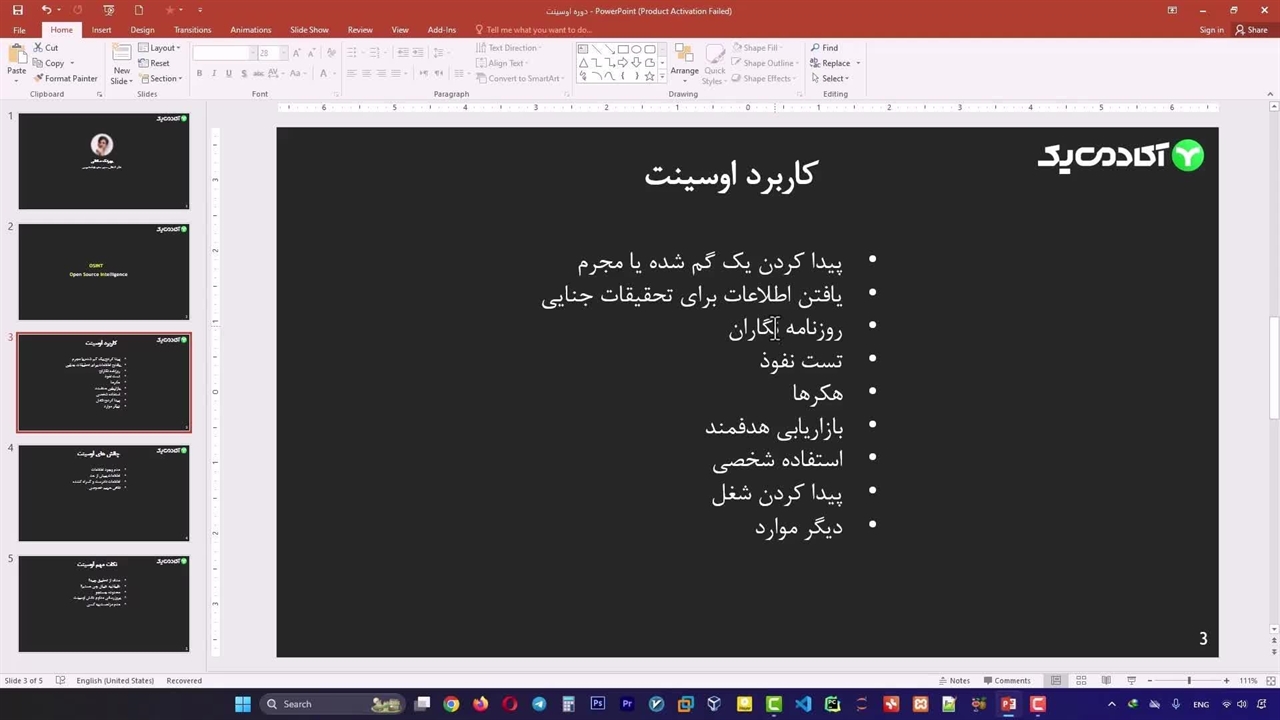
Task: Open the Transitions ribbon tab
Action: (x=192, y=30)
